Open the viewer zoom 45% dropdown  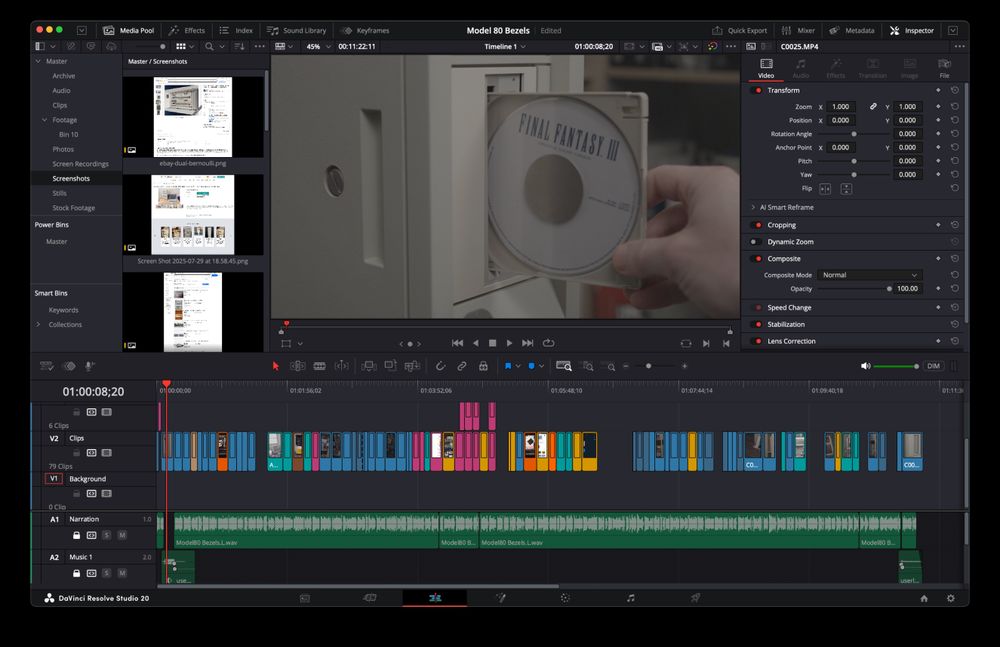(318, 47)
